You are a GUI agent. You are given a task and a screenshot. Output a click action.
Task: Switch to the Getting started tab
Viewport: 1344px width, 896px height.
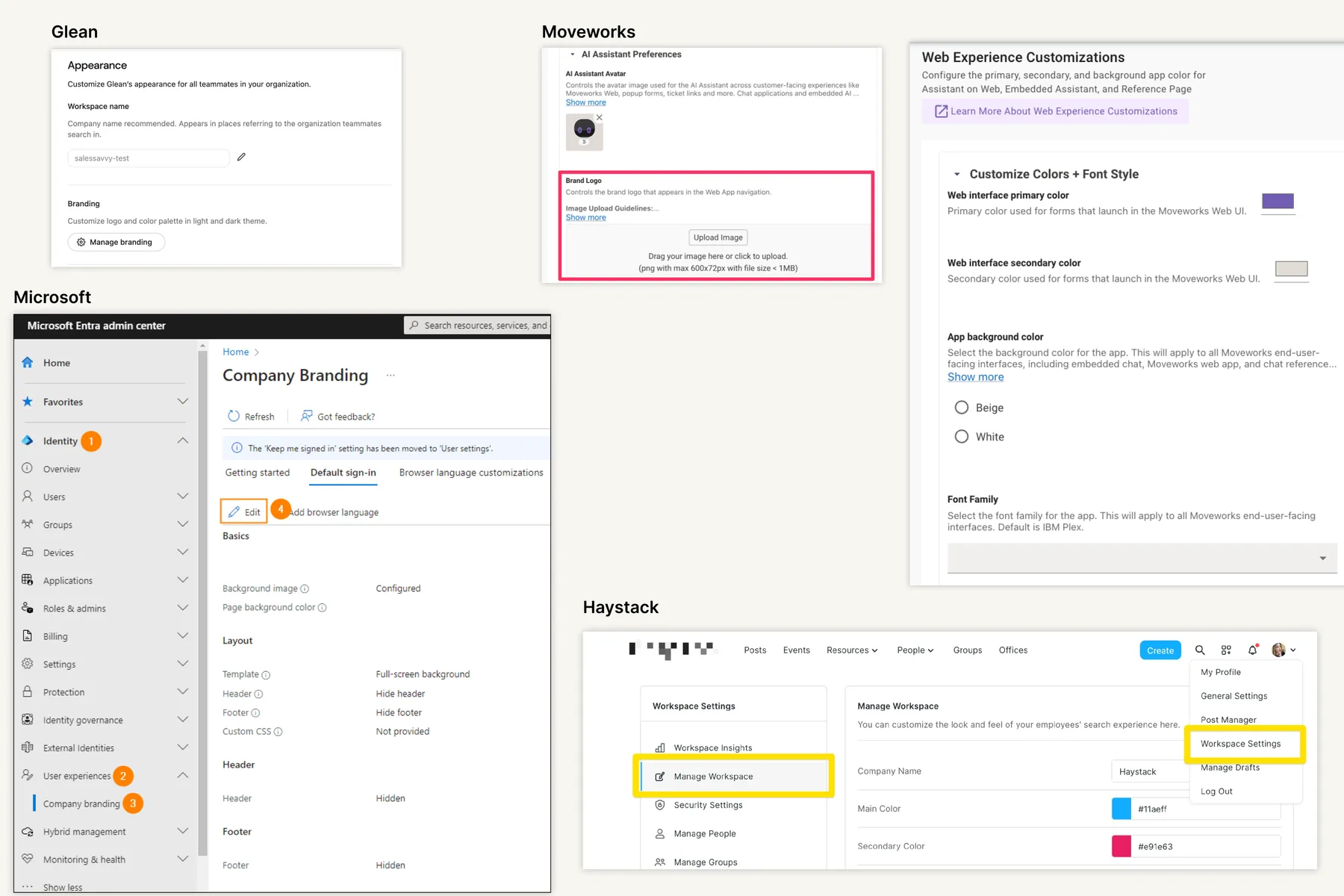coord(257,473)
